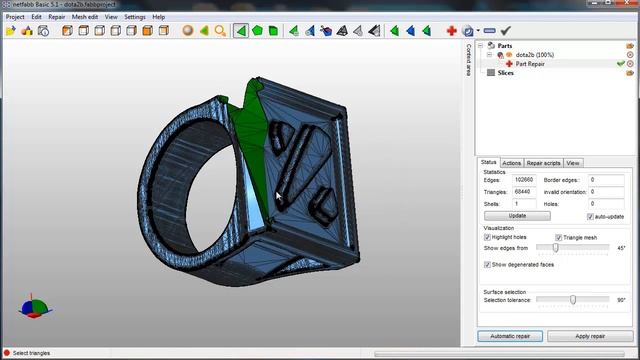This screenshot has height=360, width=640.
Task: Open the Mesh edit menu
Action: [85, 17]
